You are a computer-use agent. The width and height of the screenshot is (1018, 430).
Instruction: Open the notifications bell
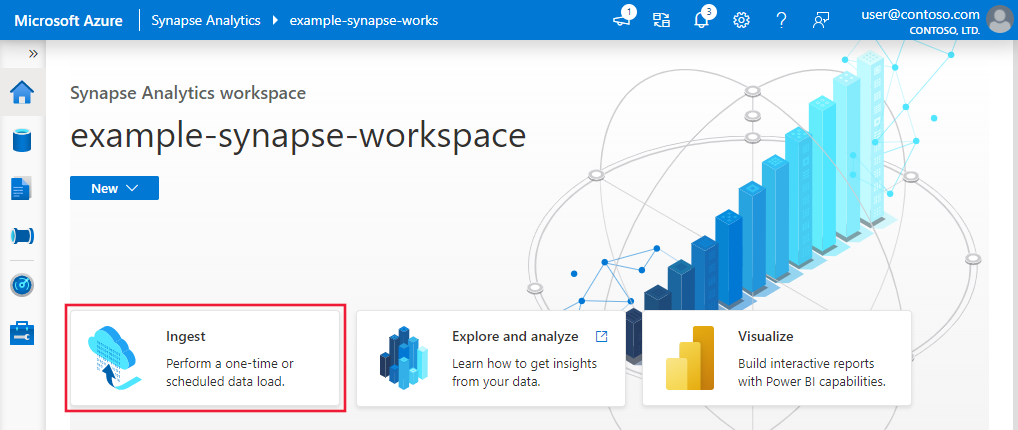tap(701, 20)
